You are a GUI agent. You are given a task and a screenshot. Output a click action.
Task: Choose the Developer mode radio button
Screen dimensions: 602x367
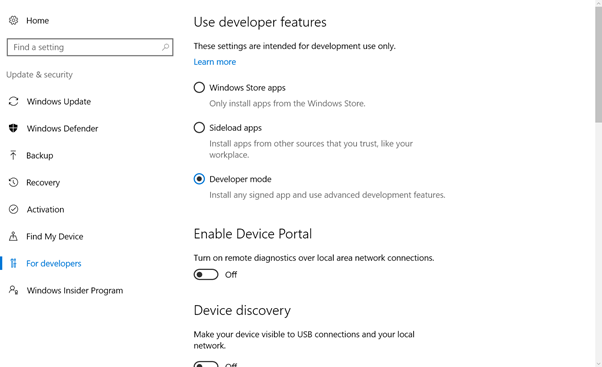pos(199,179)
